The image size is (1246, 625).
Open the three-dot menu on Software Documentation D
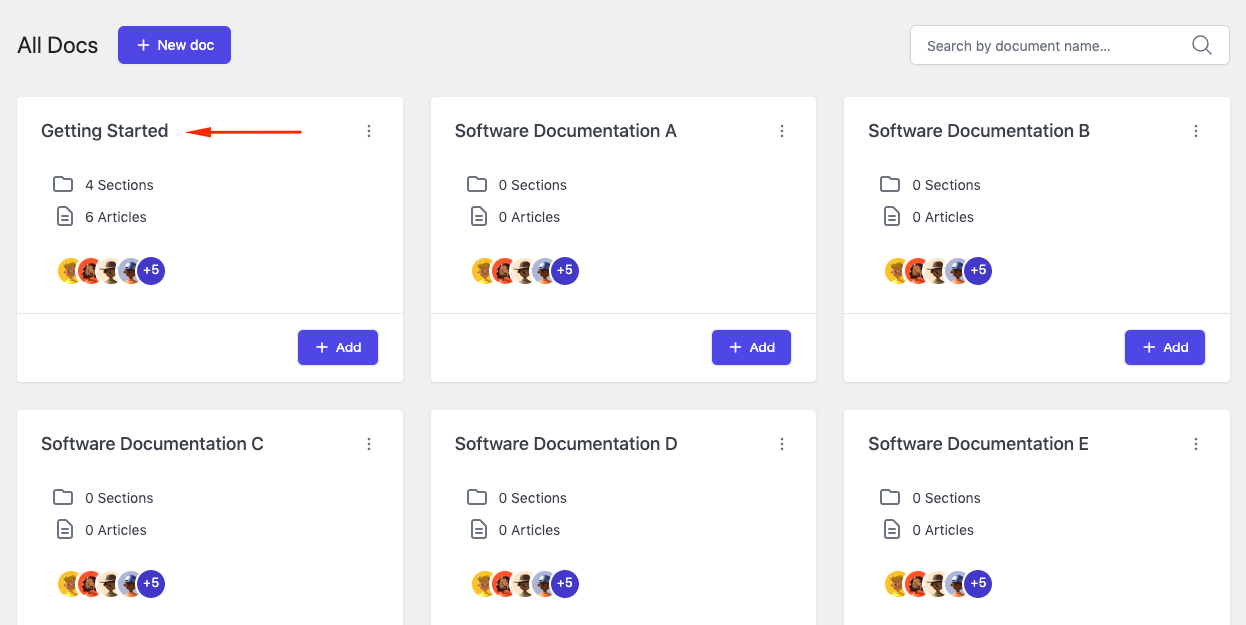pyautogui.click(x=782, y=444)
